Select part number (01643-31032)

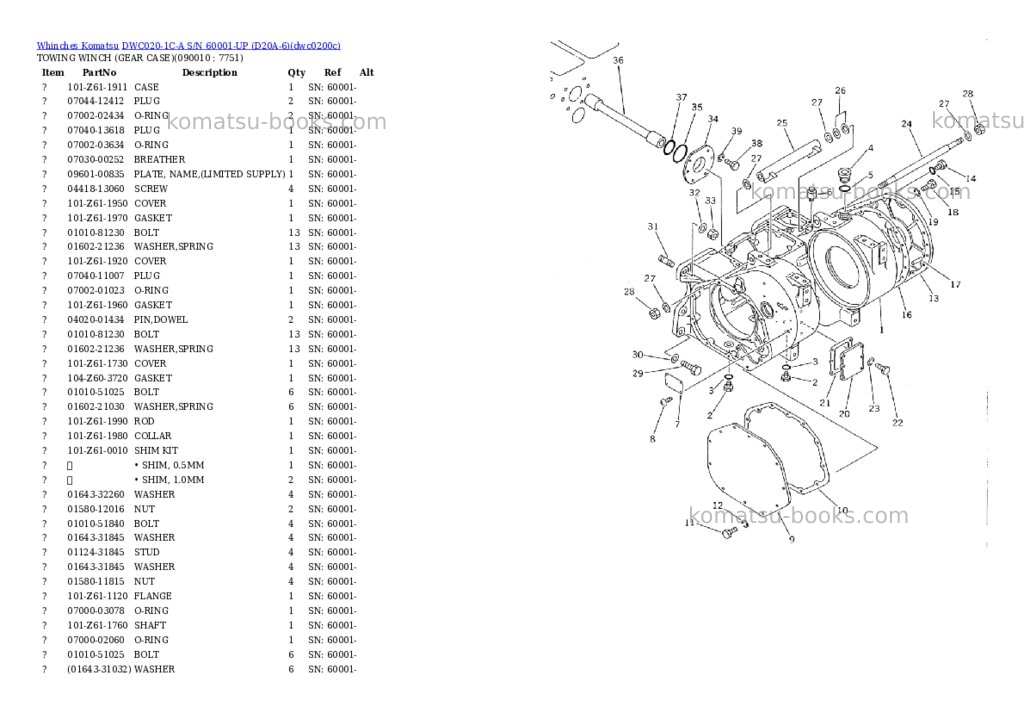[99, 669]
